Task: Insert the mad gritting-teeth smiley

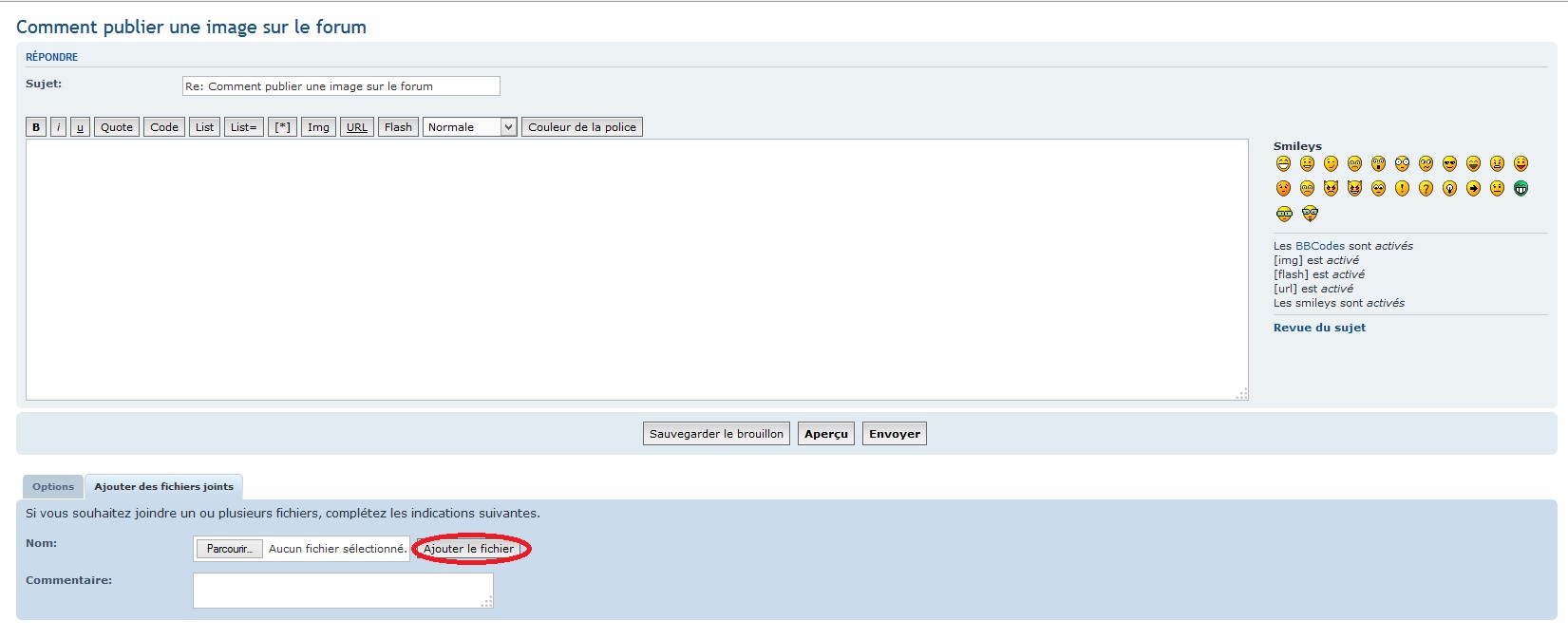Action: pos(1498,164)
